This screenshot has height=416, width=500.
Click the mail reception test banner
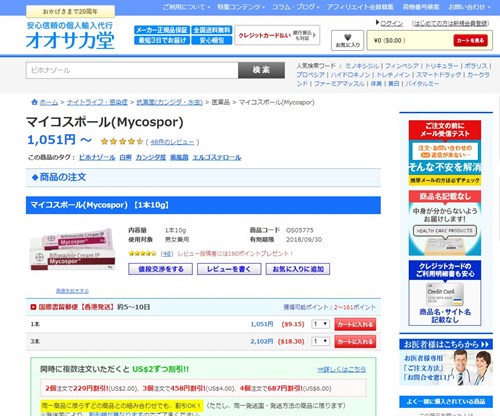point(445,153)
